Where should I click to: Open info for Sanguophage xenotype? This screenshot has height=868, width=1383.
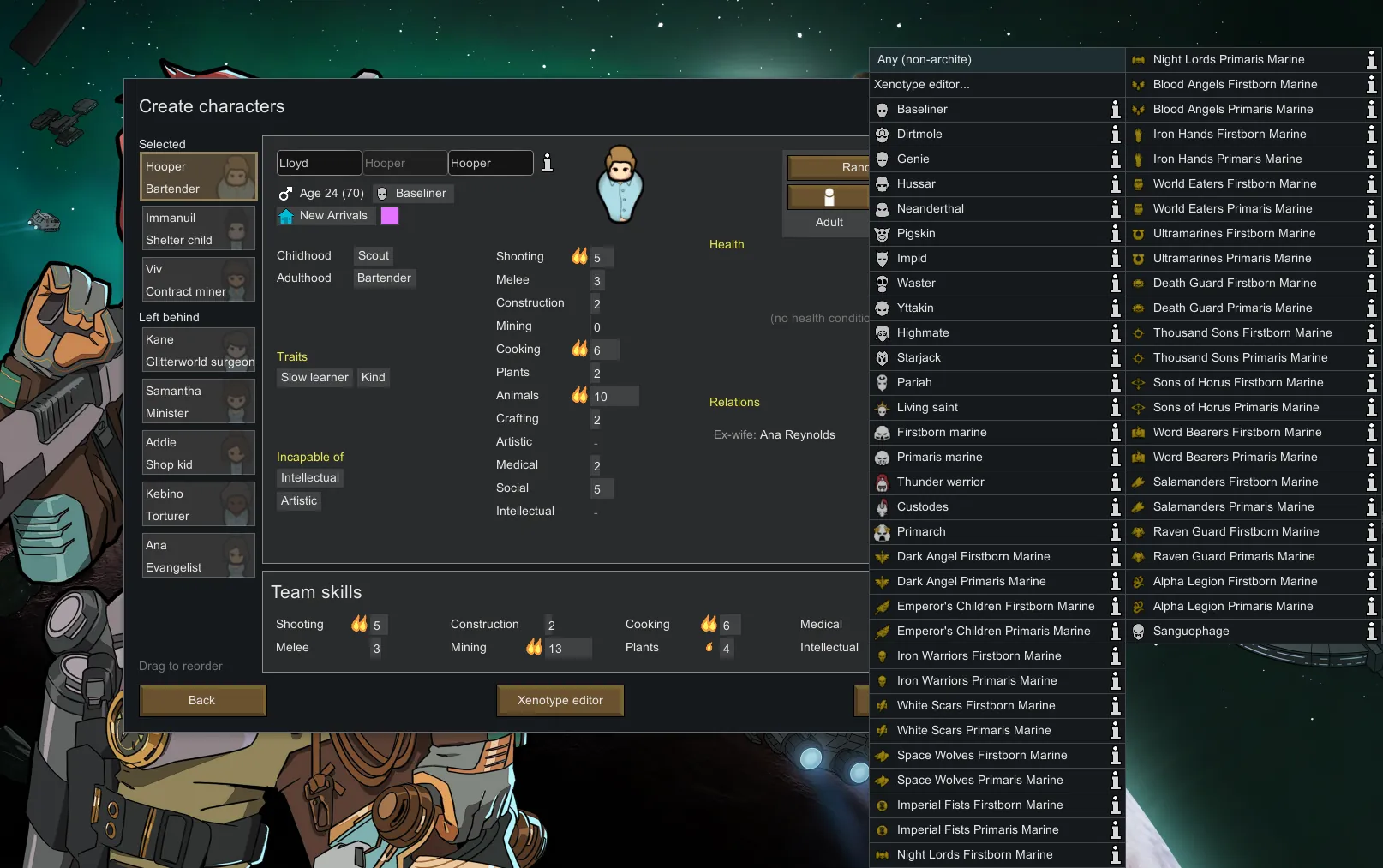click(x=1371, y=632)
